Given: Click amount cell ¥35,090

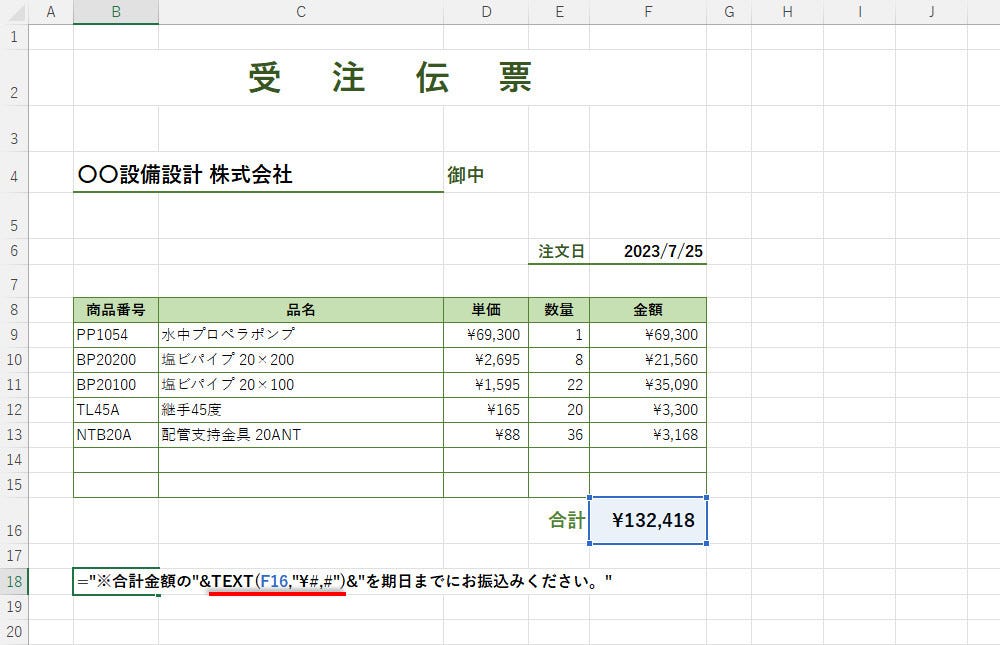Looking at the screenshot, I should pyautogui.click(x=648, y=385).
